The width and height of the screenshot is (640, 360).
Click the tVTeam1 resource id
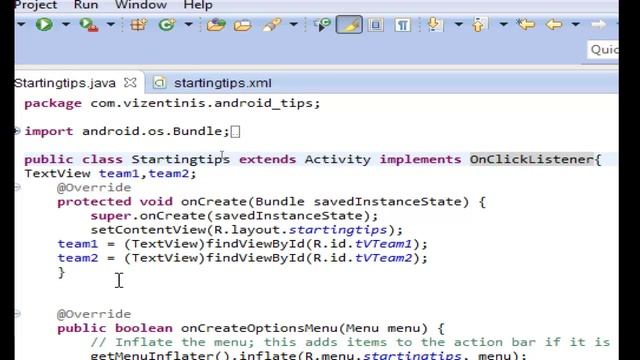(383, 244)
